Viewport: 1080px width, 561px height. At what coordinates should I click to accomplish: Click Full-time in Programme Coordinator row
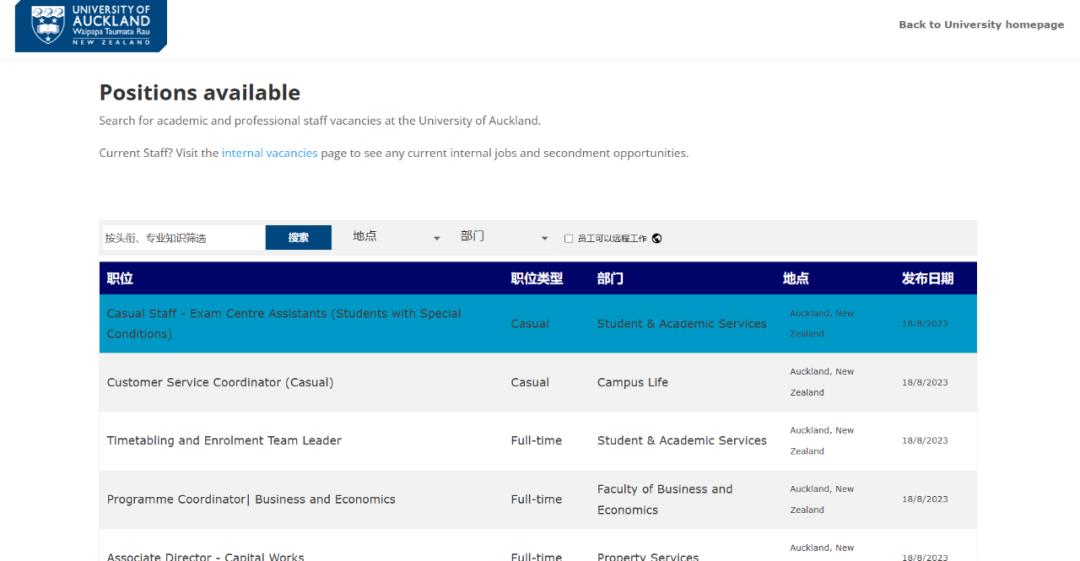536,500
